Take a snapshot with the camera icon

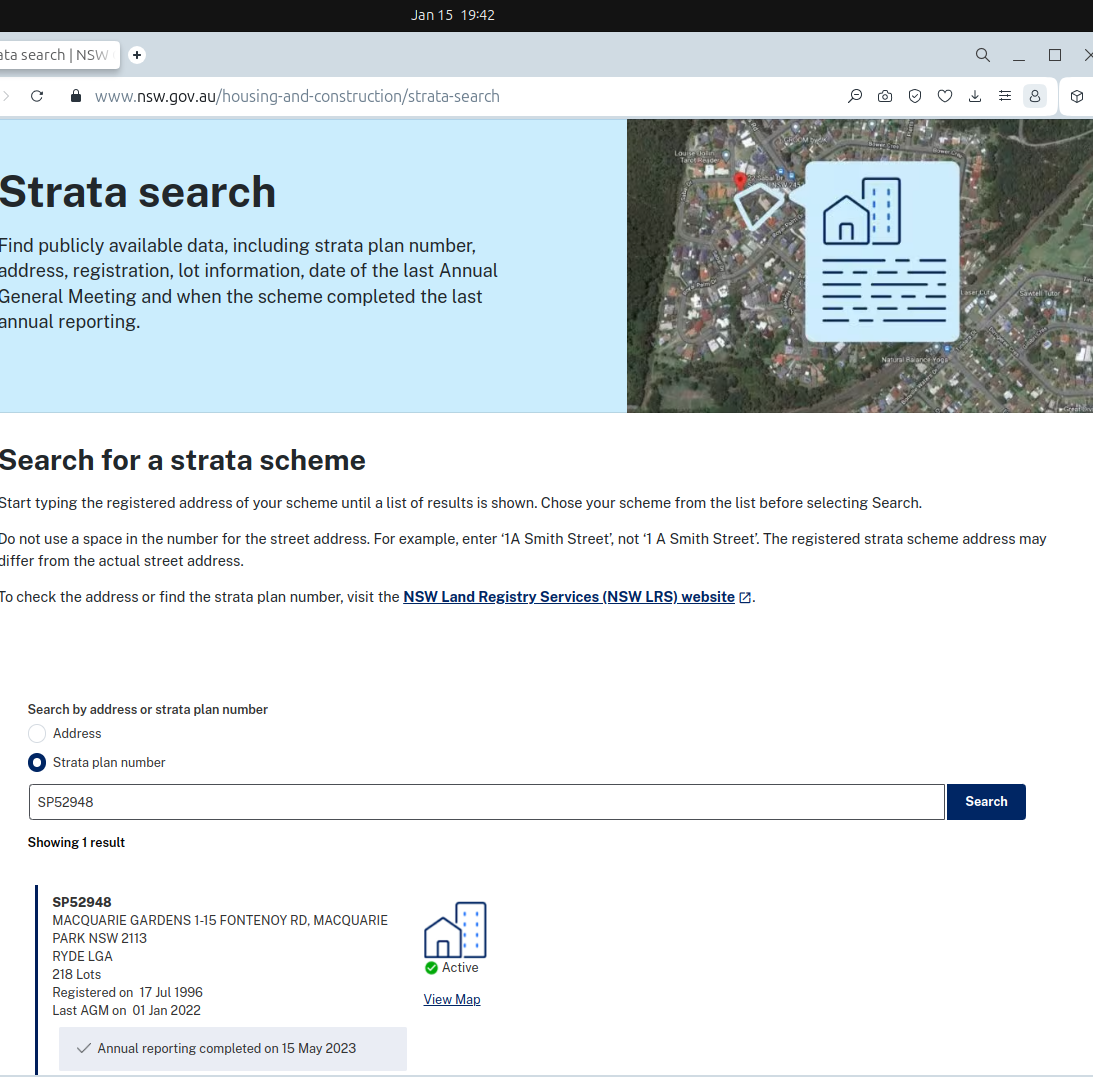tap(885, 96)
